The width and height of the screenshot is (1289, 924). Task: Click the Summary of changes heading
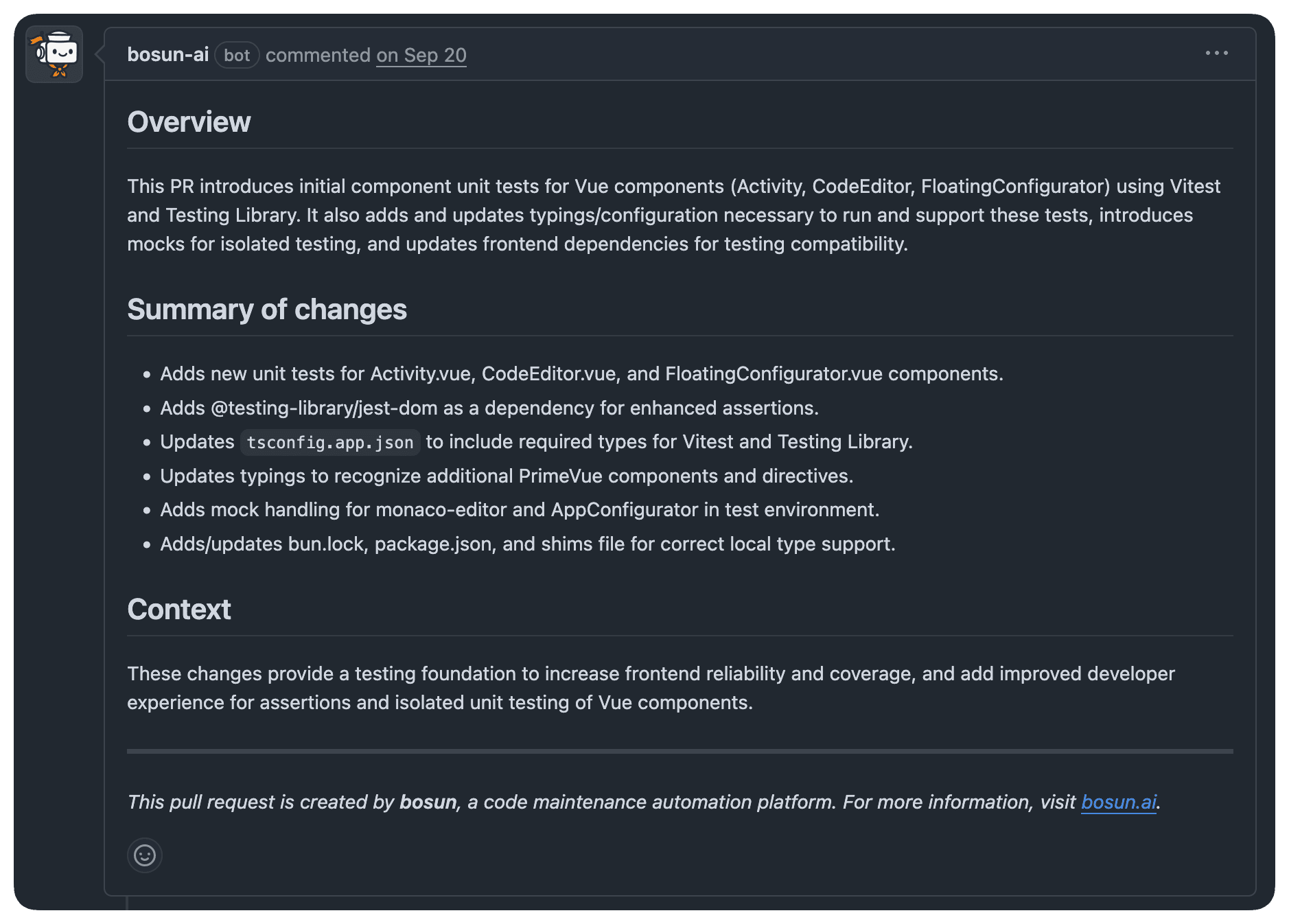(x=267, y=310)
